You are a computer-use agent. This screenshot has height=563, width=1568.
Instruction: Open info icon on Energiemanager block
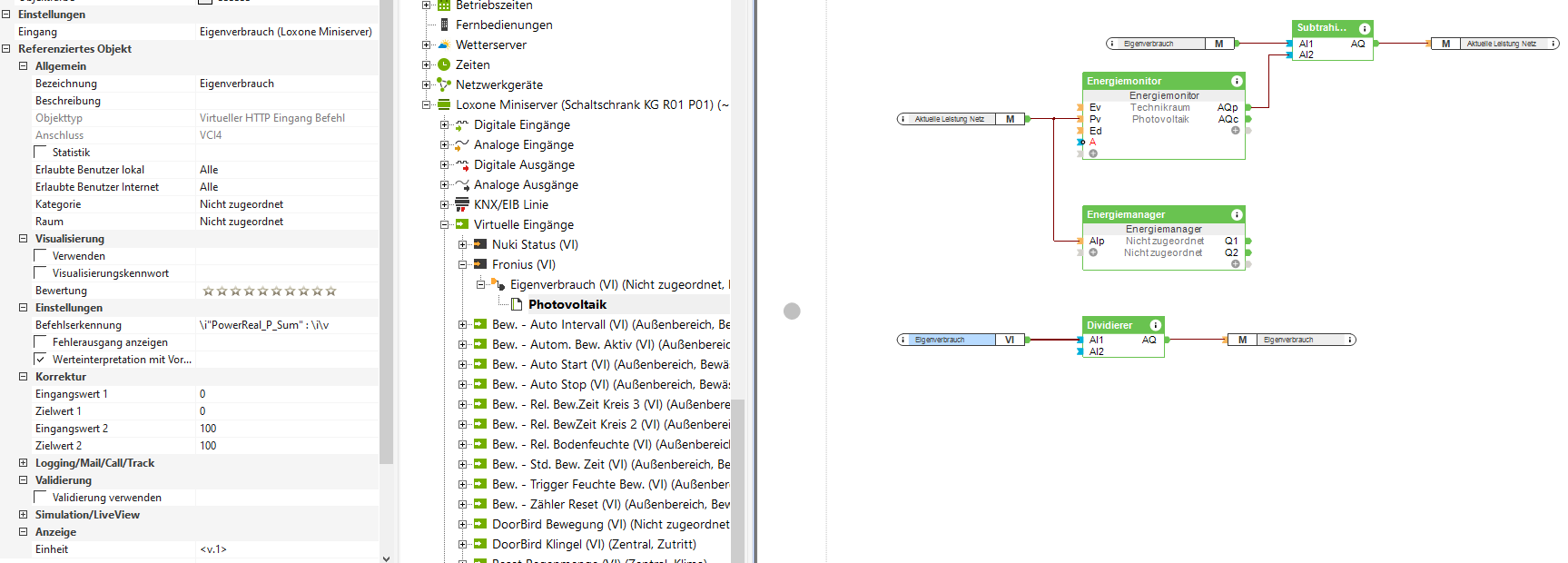coord(1237,214)
